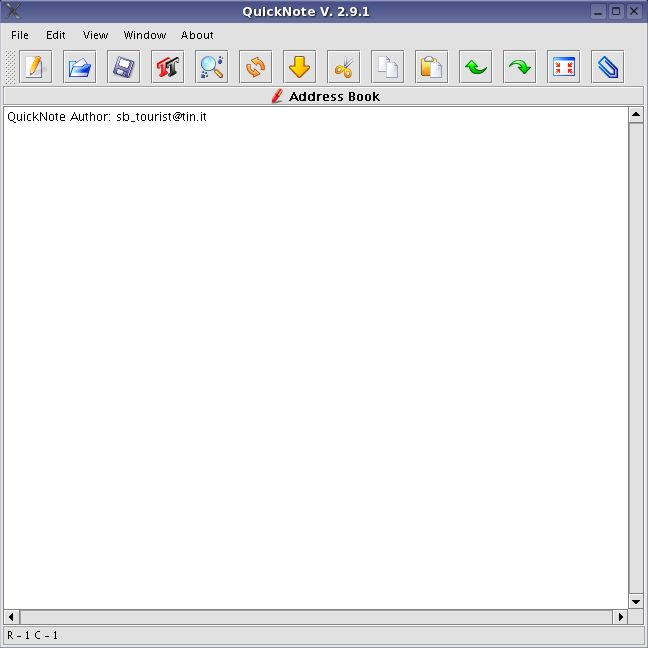Click the X window menu icon in title bar
Image resolution: width=648 pixels, height=648 pixels.
tap(12, 11)
